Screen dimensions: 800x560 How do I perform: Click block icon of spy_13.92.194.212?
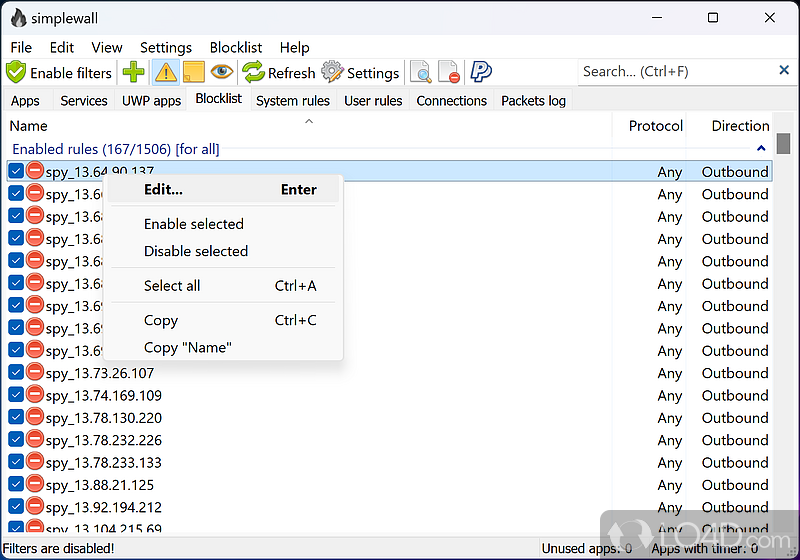(x=35, y=506)
